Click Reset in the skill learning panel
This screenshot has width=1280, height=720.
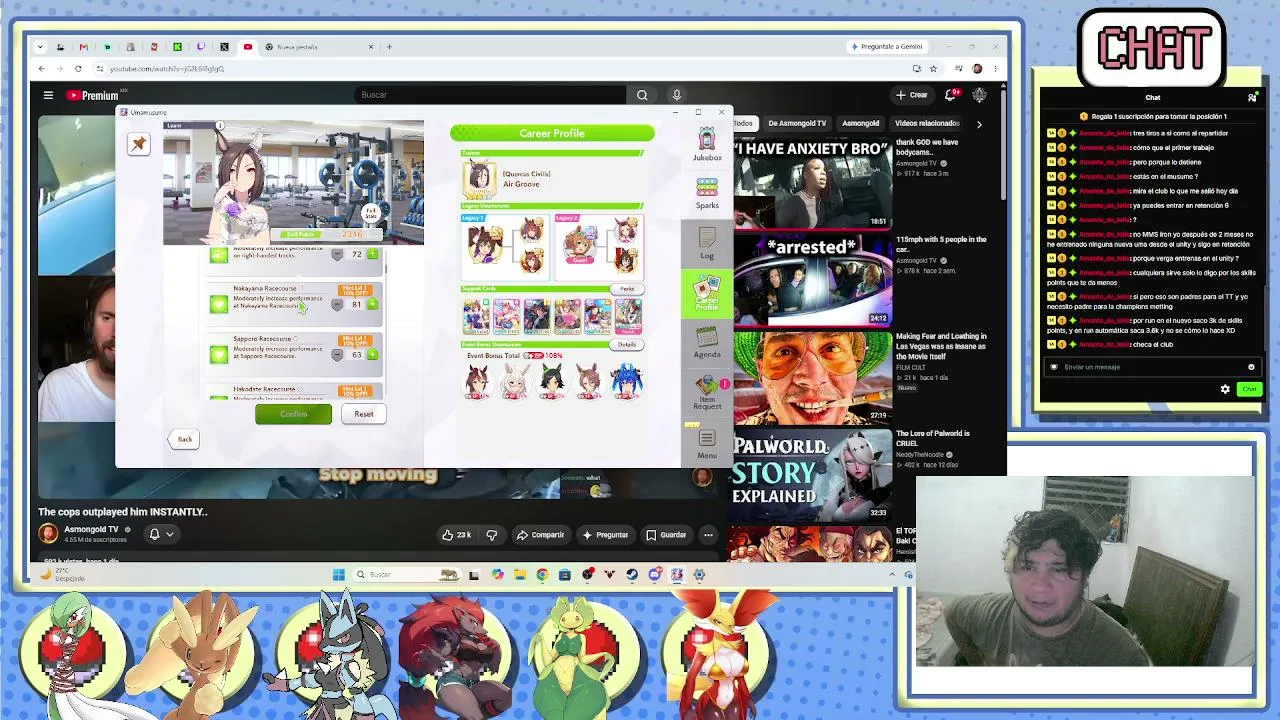click(x=364, y=414)
